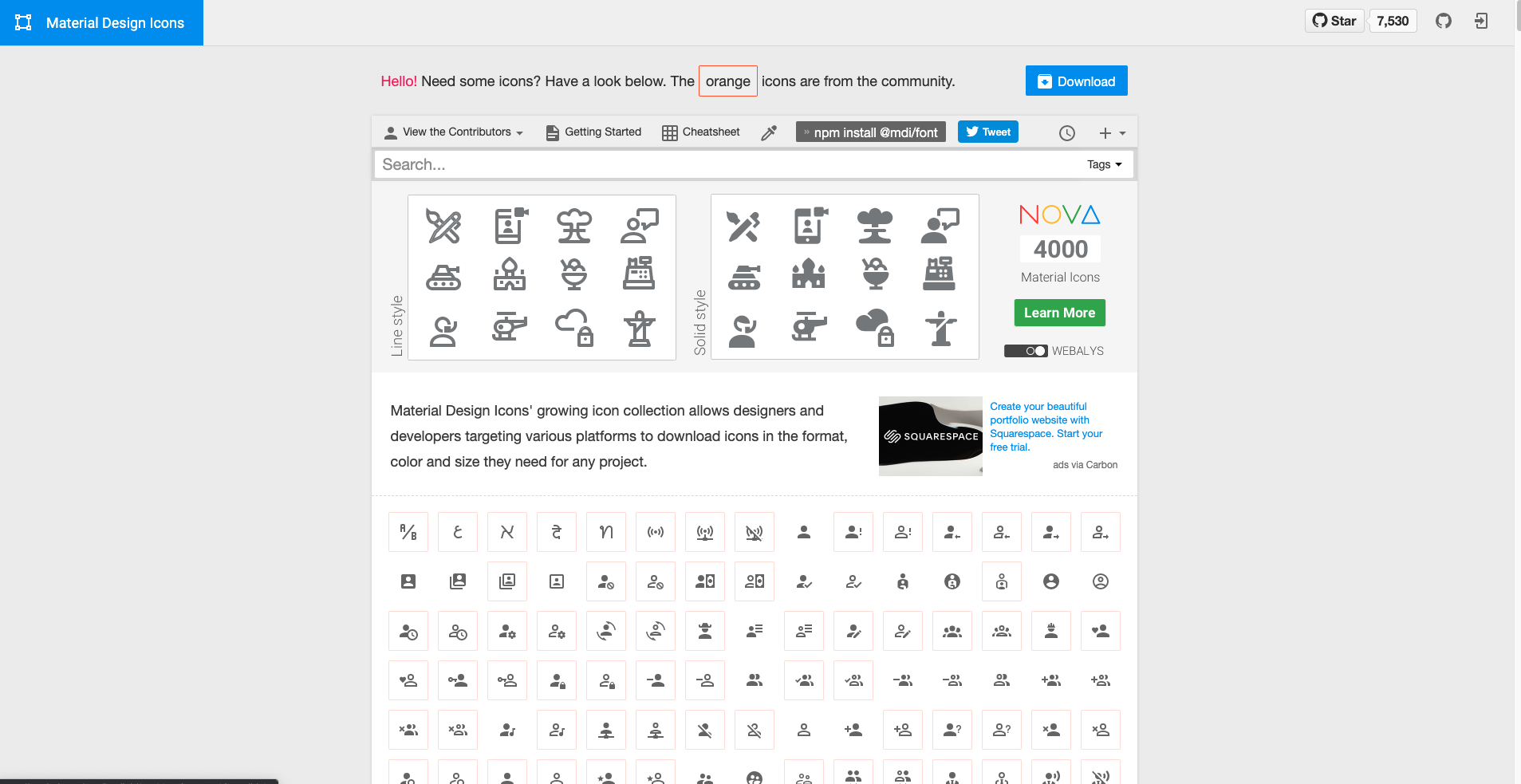Image resolution: width=1521 pixels, height=784 pixels.
Task: Pick the solid account-cancel icon
Action: coord(606,581)
